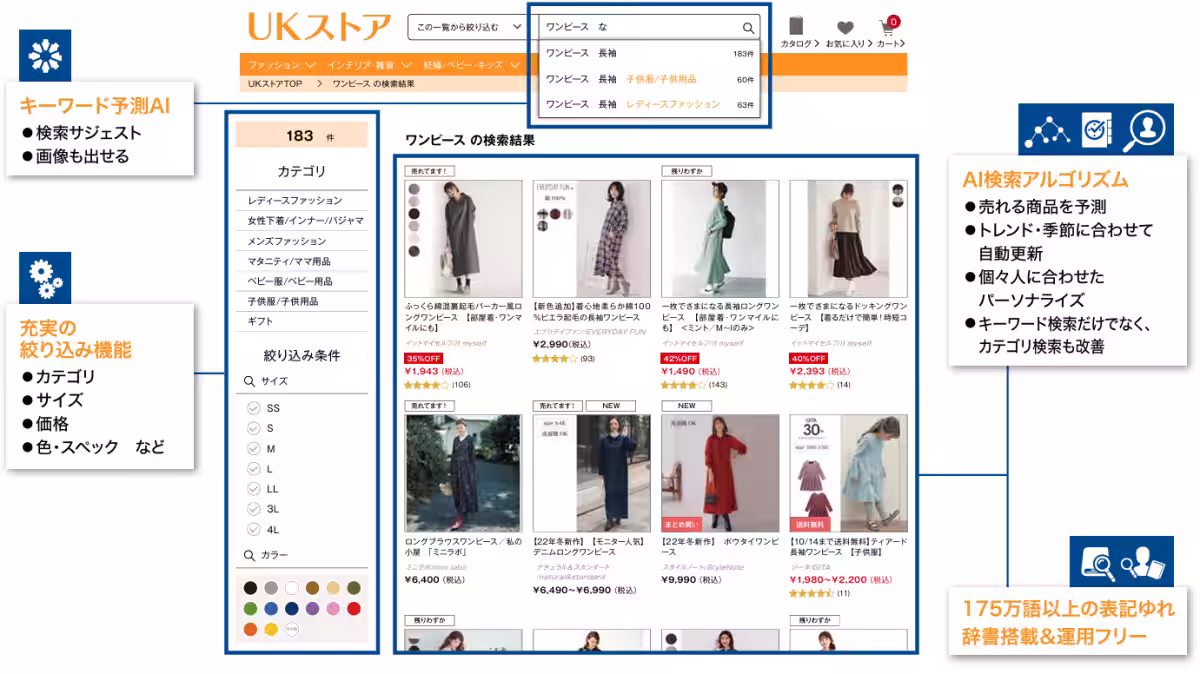Click the search field containing ワンピース な

point(649,28)
